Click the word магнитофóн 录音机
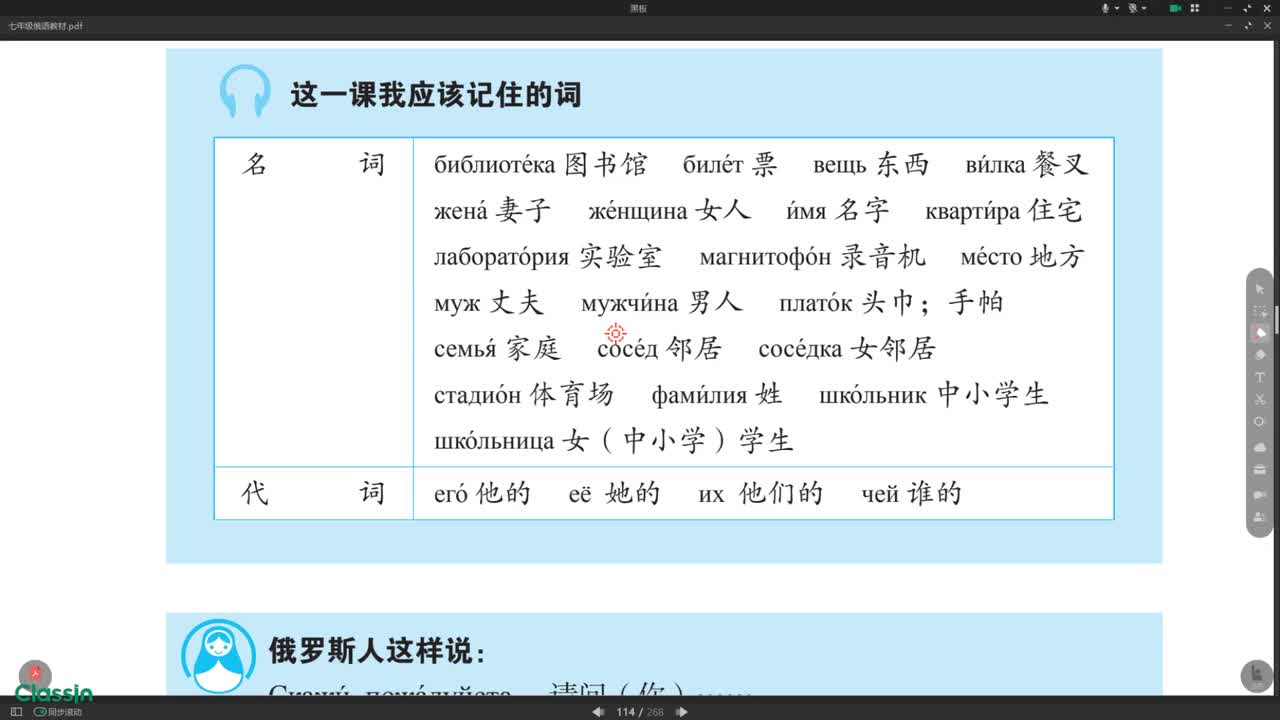This screenshot has width=1280, height=720. 812,257
